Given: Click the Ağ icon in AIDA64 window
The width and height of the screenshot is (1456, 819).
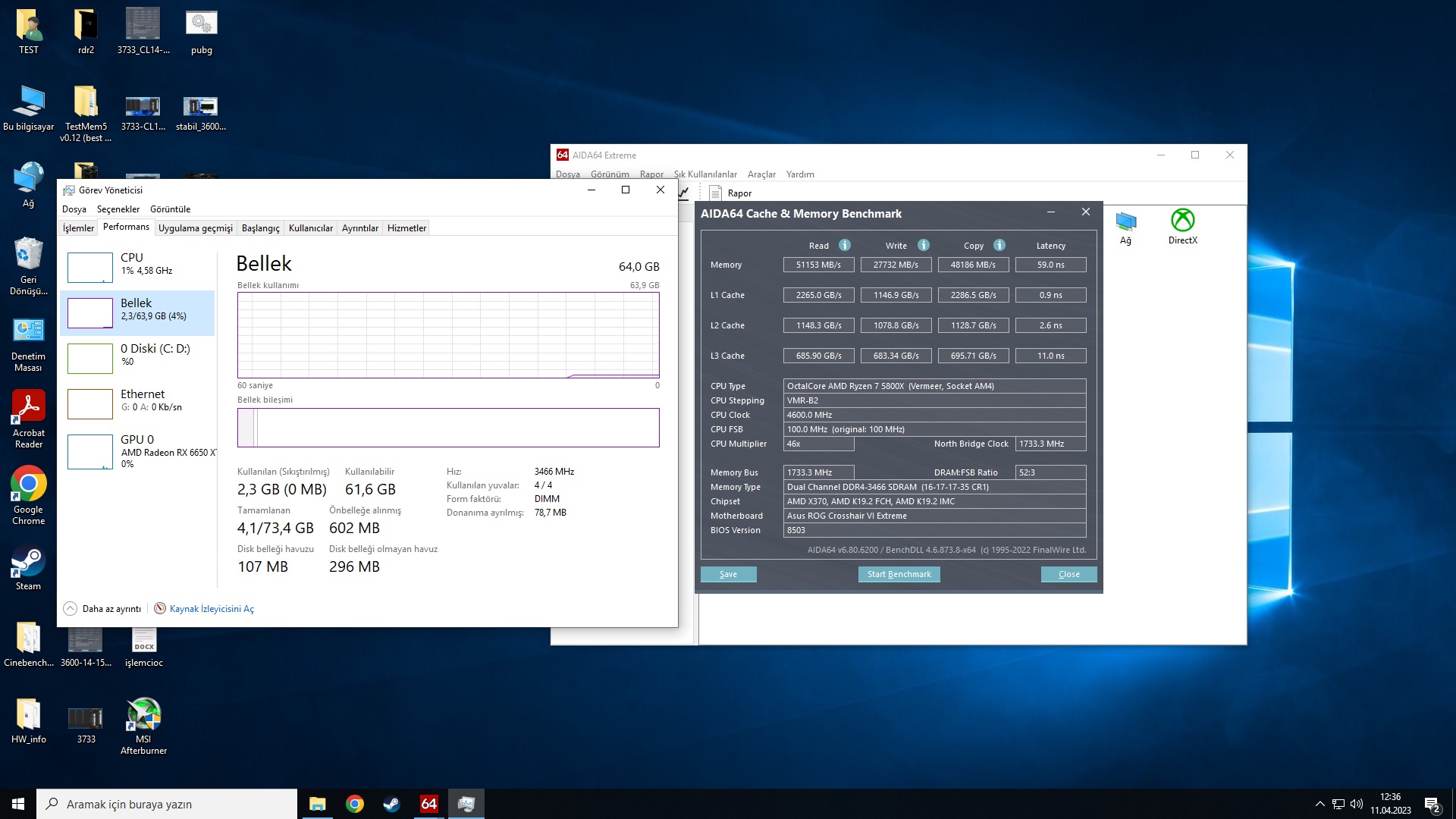Looking at the screenshot, I should point(1125,227).
